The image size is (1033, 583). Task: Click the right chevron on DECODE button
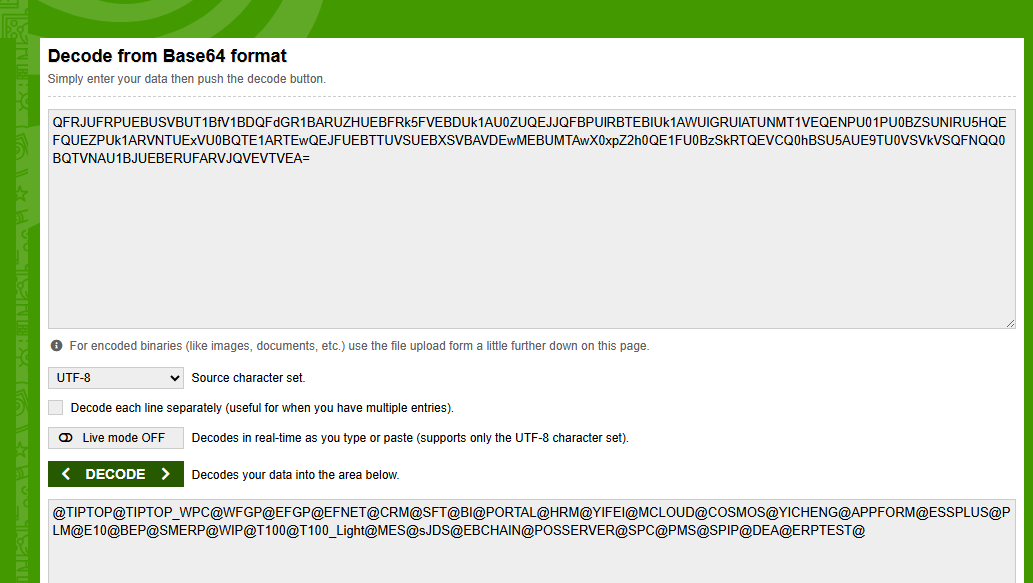click(x=166, y=474)
